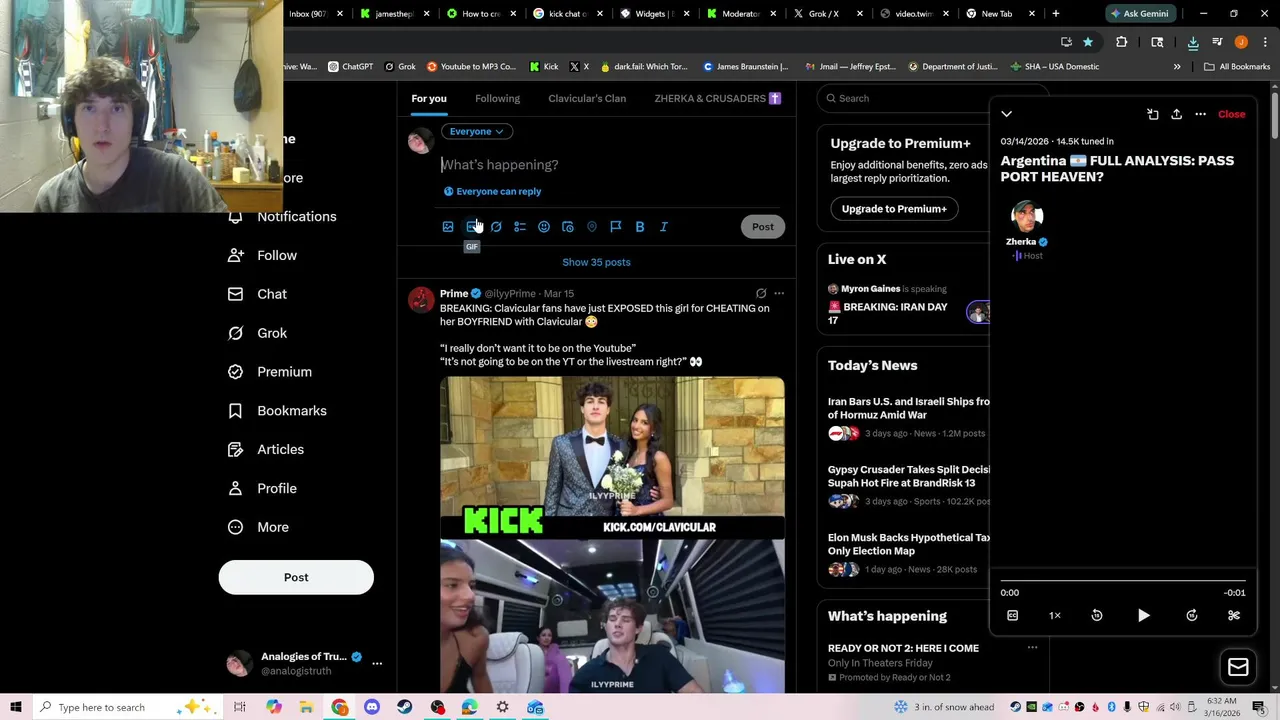Open the floating messages envelope icon

coord(1238,667)
